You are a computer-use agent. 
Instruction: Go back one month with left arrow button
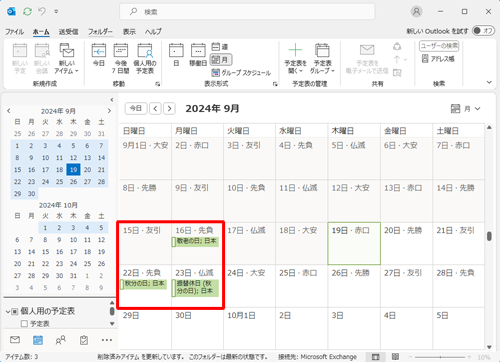(155, 108)
